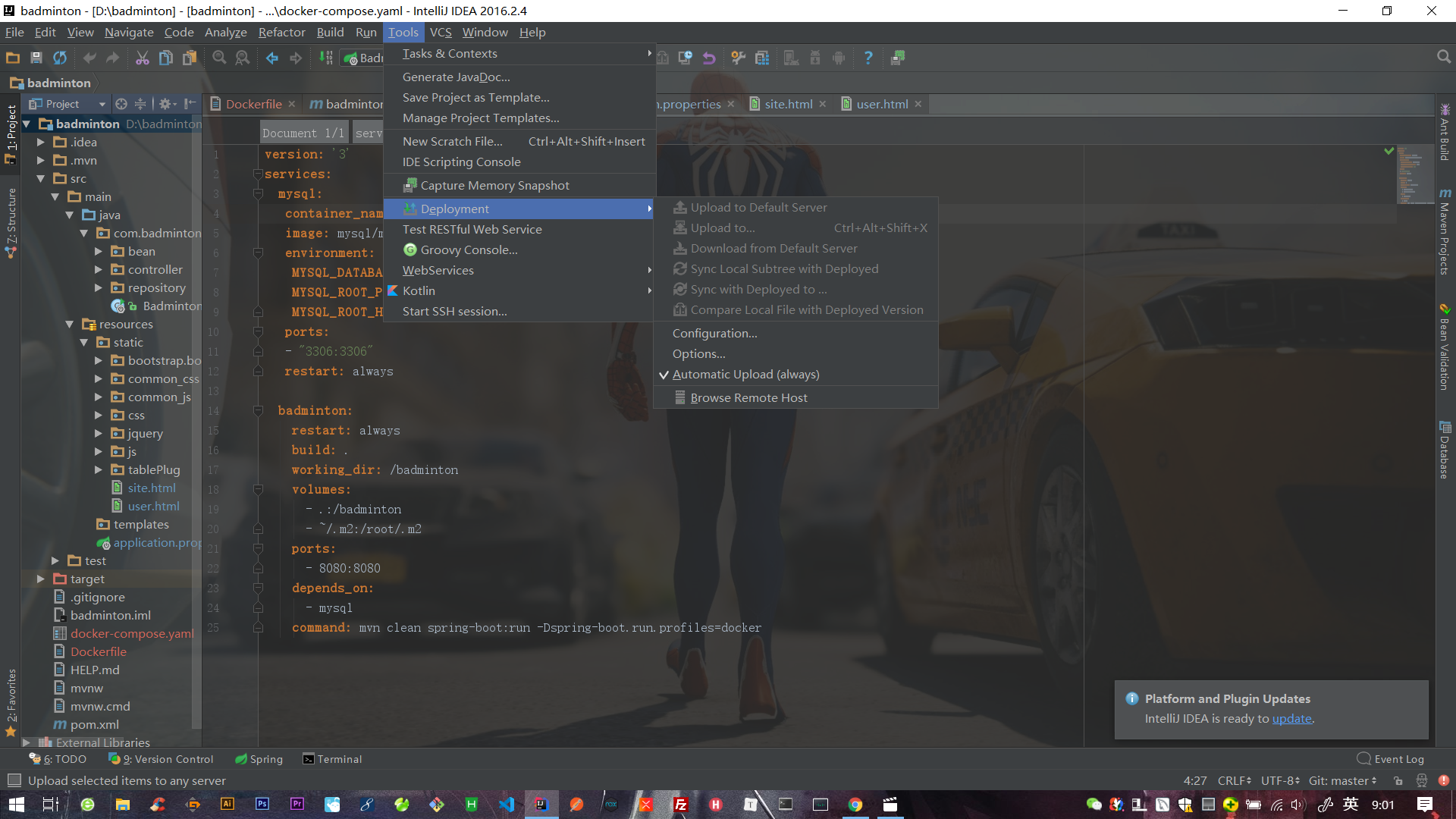
Task: Expand the .mvn folder
Action: pyautogui.click(x=41, y=160)
